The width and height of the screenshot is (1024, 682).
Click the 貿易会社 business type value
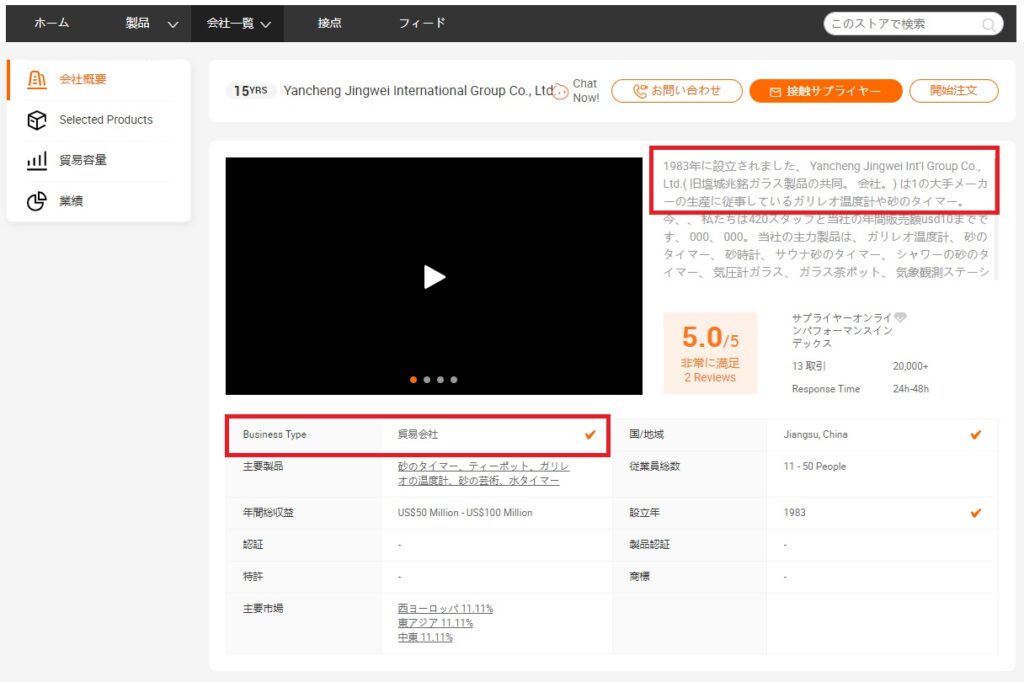[418, 434]
